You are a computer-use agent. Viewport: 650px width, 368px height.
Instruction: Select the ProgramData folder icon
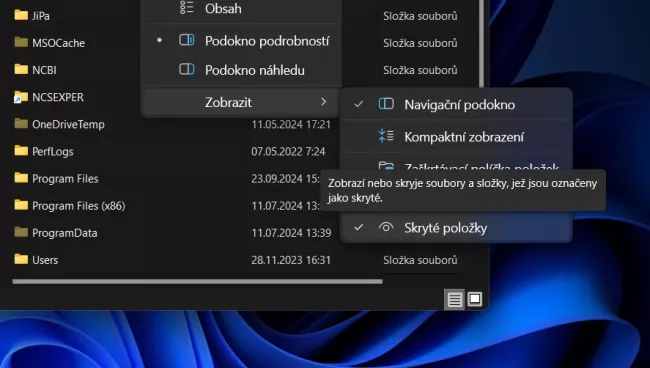(21, 232)
